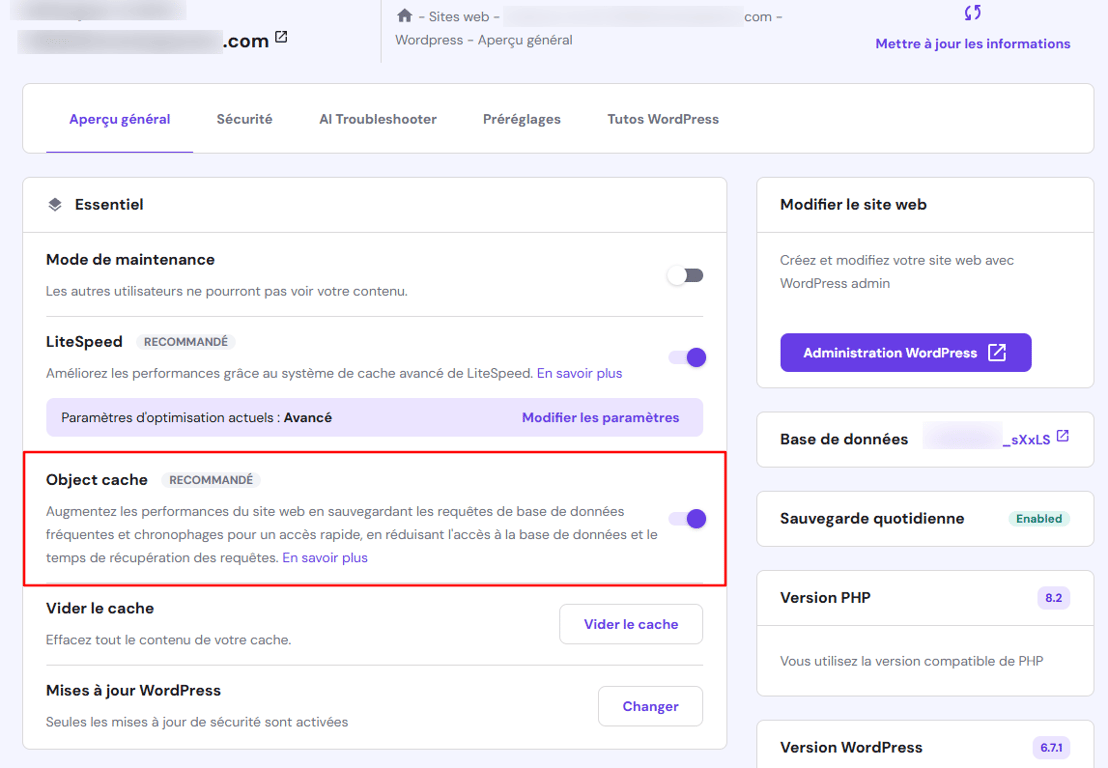Click Changer for Mises à jour WordPress
This screenshot has width=1108, height=768.
pos(650,706)
